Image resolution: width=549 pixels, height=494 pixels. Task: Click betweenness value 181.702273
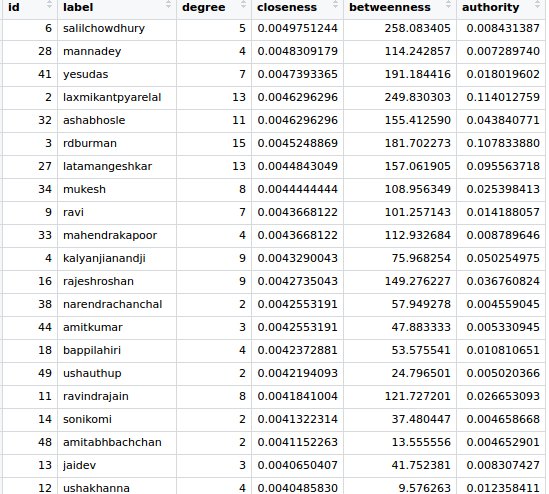418,144
